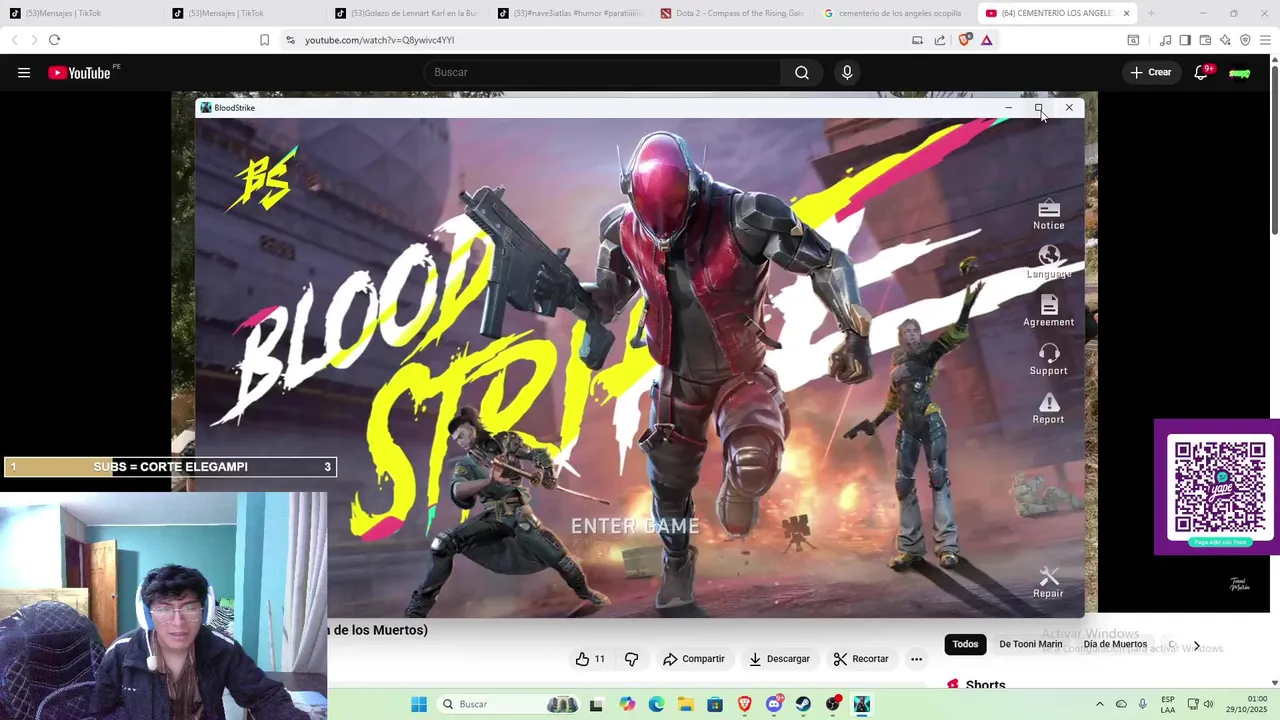Open the Language selector in BloodStrike
This screenshot has height=720, width=1280.
point(1048,263)
